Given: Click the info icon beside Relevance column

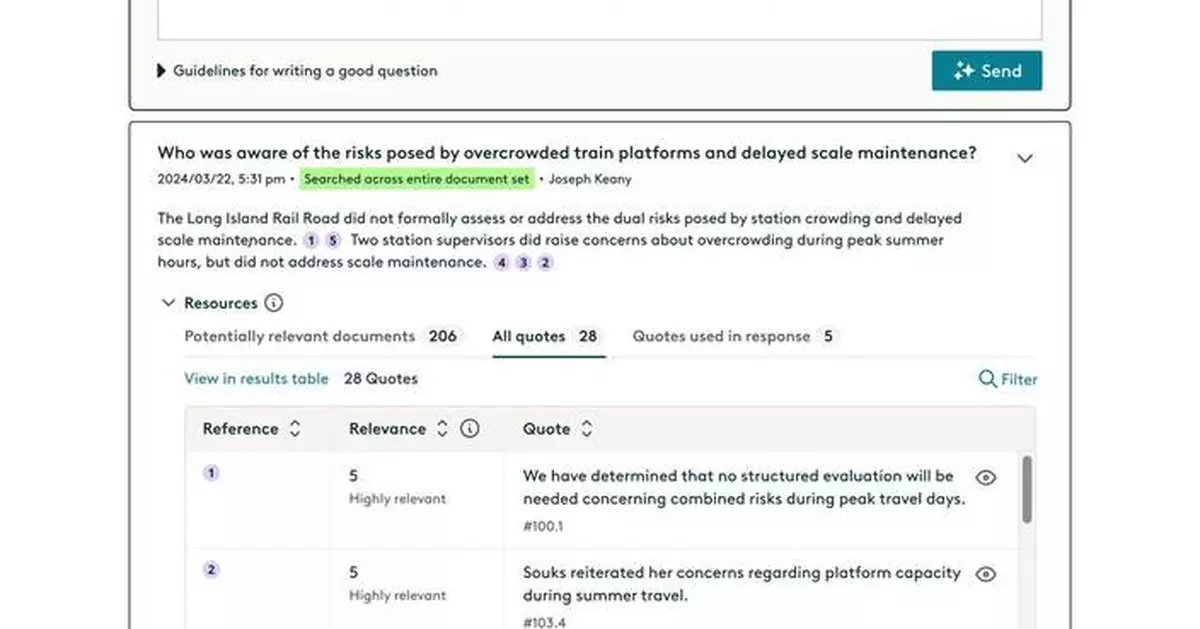Looking at the screenshot, I should pyautogui.click(x=470, y=428).
